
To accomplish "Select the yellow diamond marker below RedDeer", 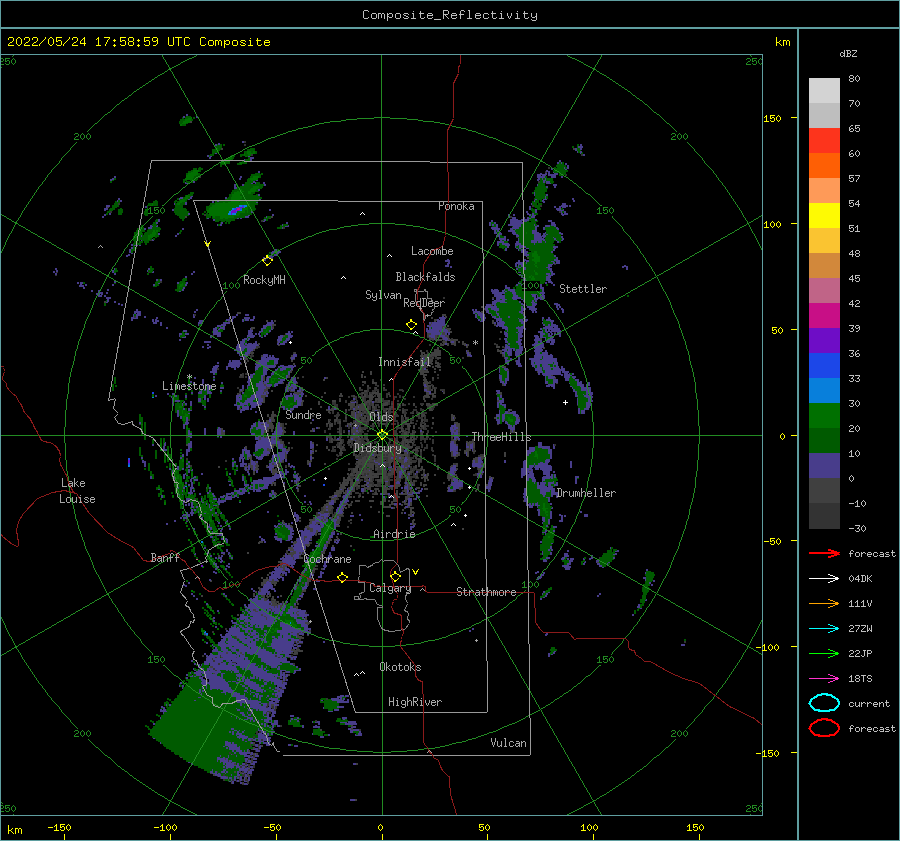I will click(x=412, y=325).
